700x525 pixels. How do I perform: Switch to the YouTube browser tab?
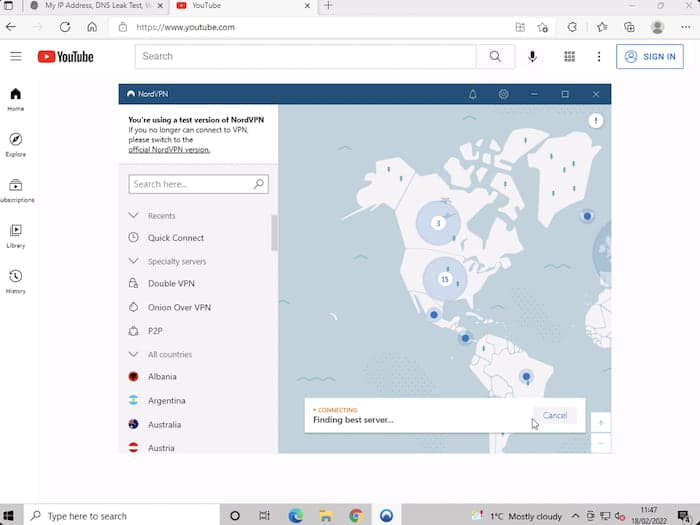pyautogui.click(x=243, y=6)
